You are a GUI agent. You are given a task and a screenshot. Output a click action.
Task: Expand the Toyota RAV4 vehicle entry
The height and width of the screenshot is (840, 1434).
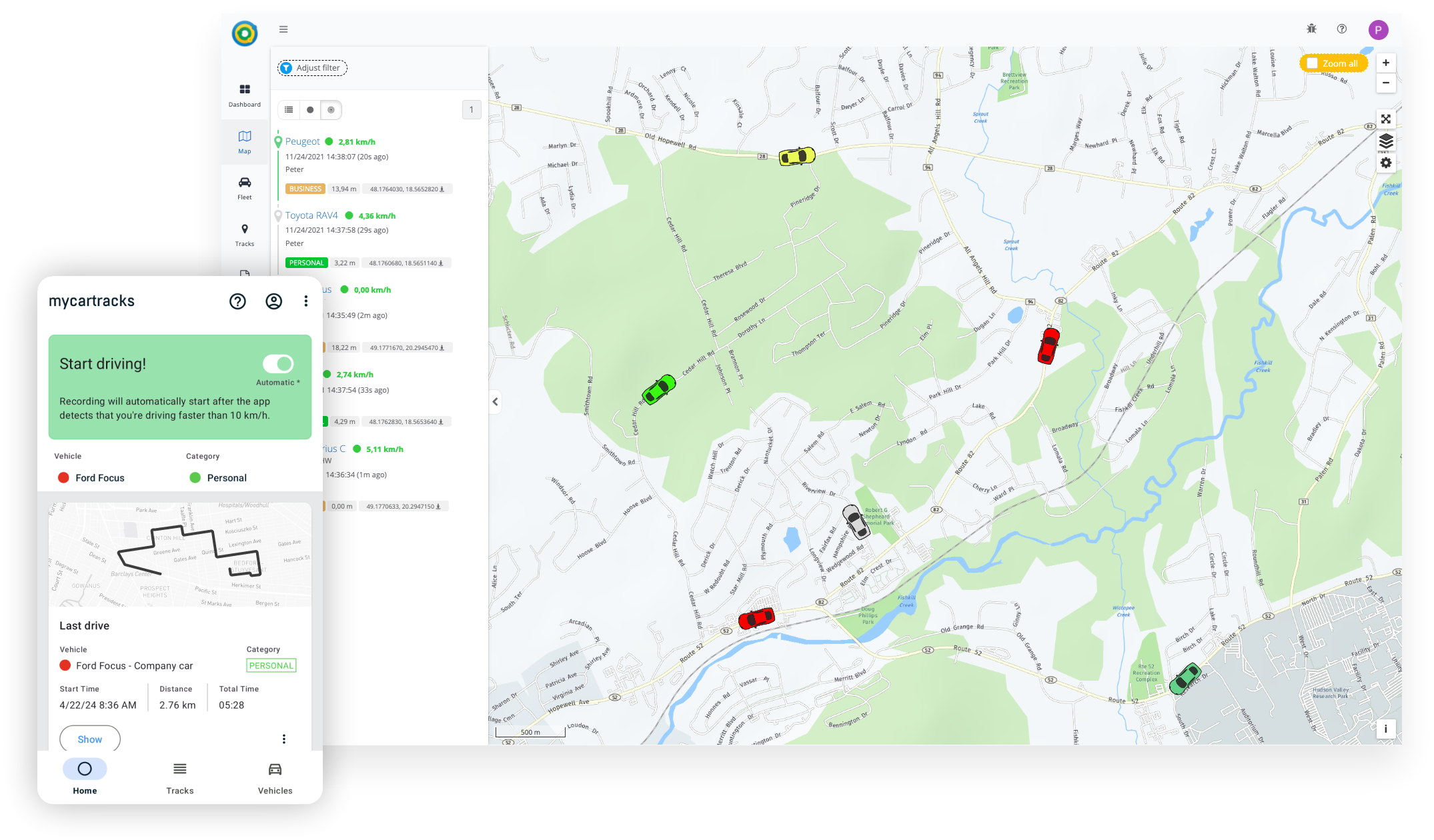[311, 215]
